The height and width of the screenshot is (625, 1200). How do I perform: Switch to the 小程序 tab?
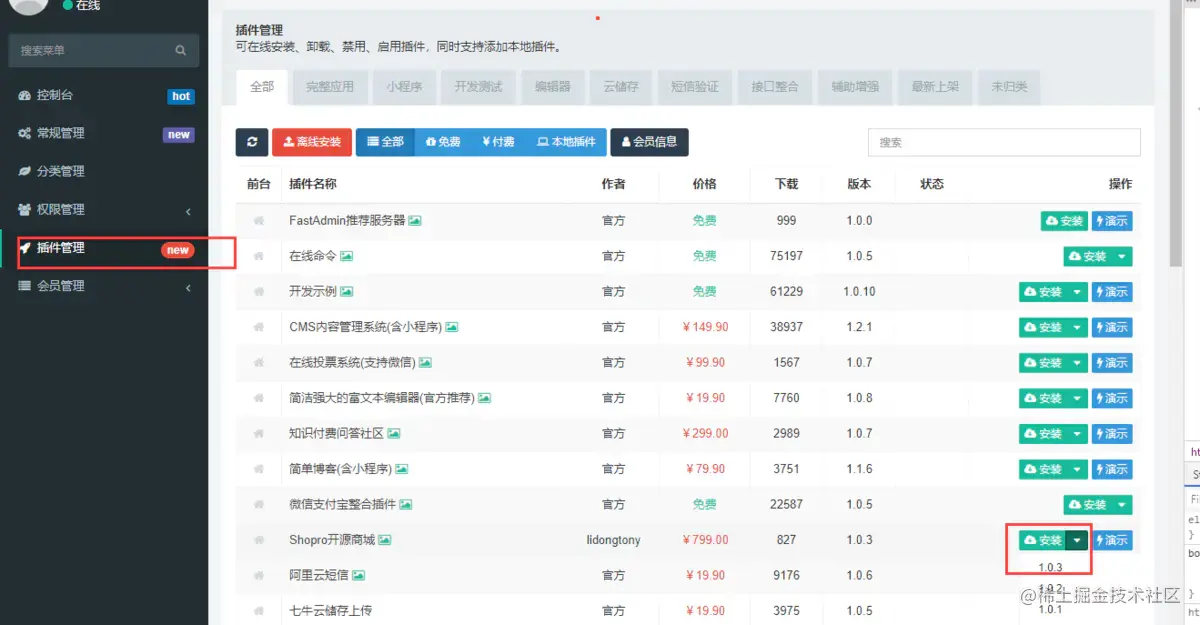coord(405,87)
